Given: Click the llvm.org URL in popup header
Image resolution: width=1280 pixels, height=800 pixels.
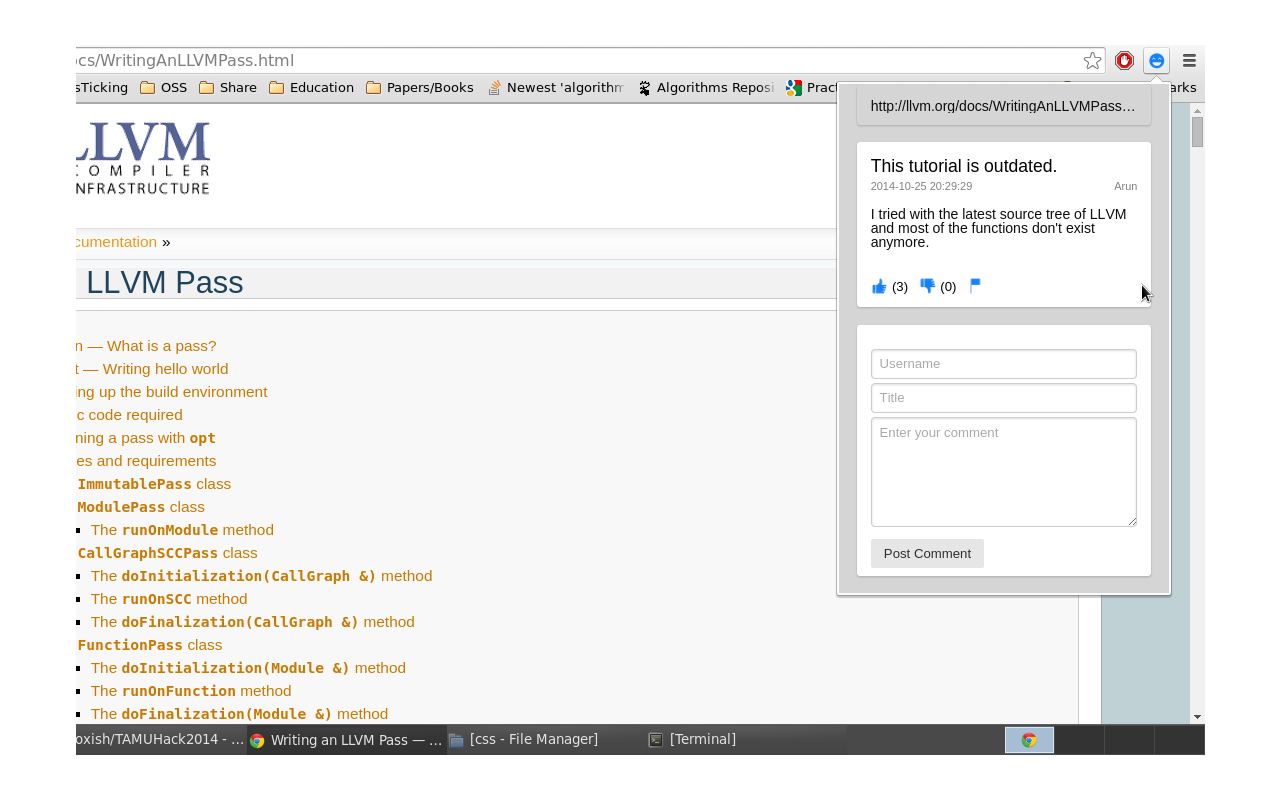Looking at the screenshot, I should tap(1003, 106).
